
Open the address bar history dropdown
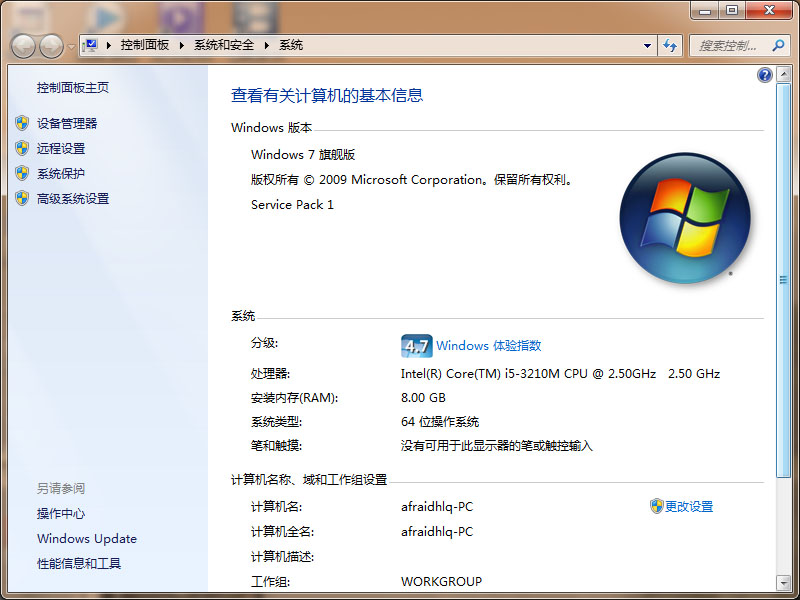coord(646,45)
